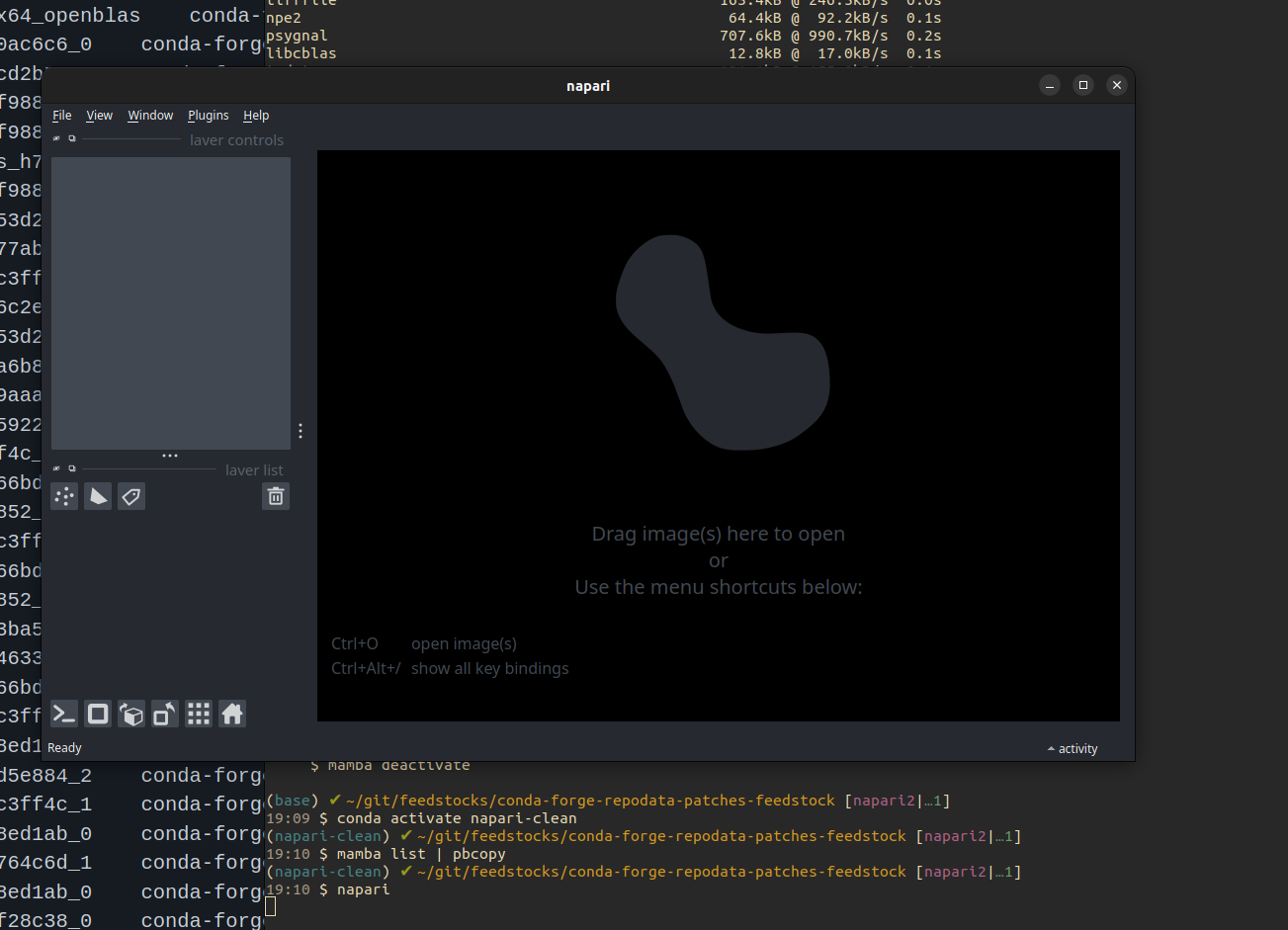
Task: Maximize the napari window
Action: click(1083, 85)
